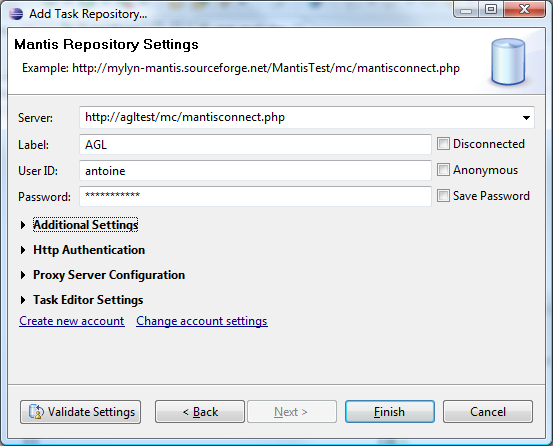553x446 pixels.
Task: Focus the User ID field containing antoine
Action: pos(255,171)
